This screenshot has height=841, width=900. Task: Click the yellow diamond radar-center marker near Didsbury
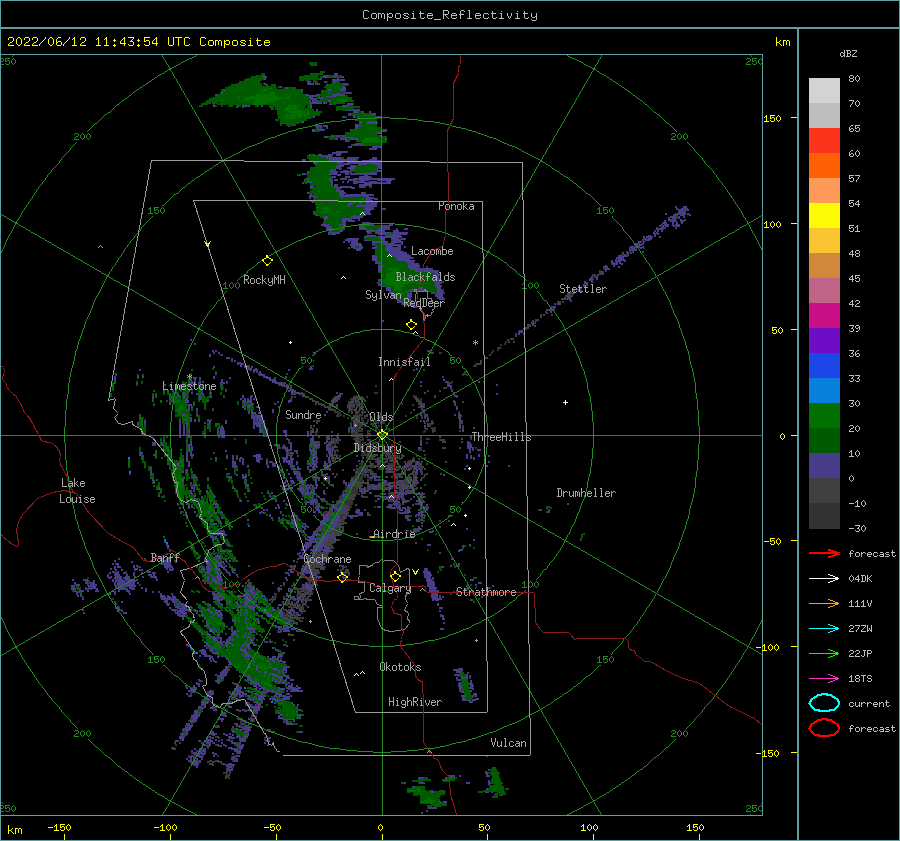click(382, 435)
